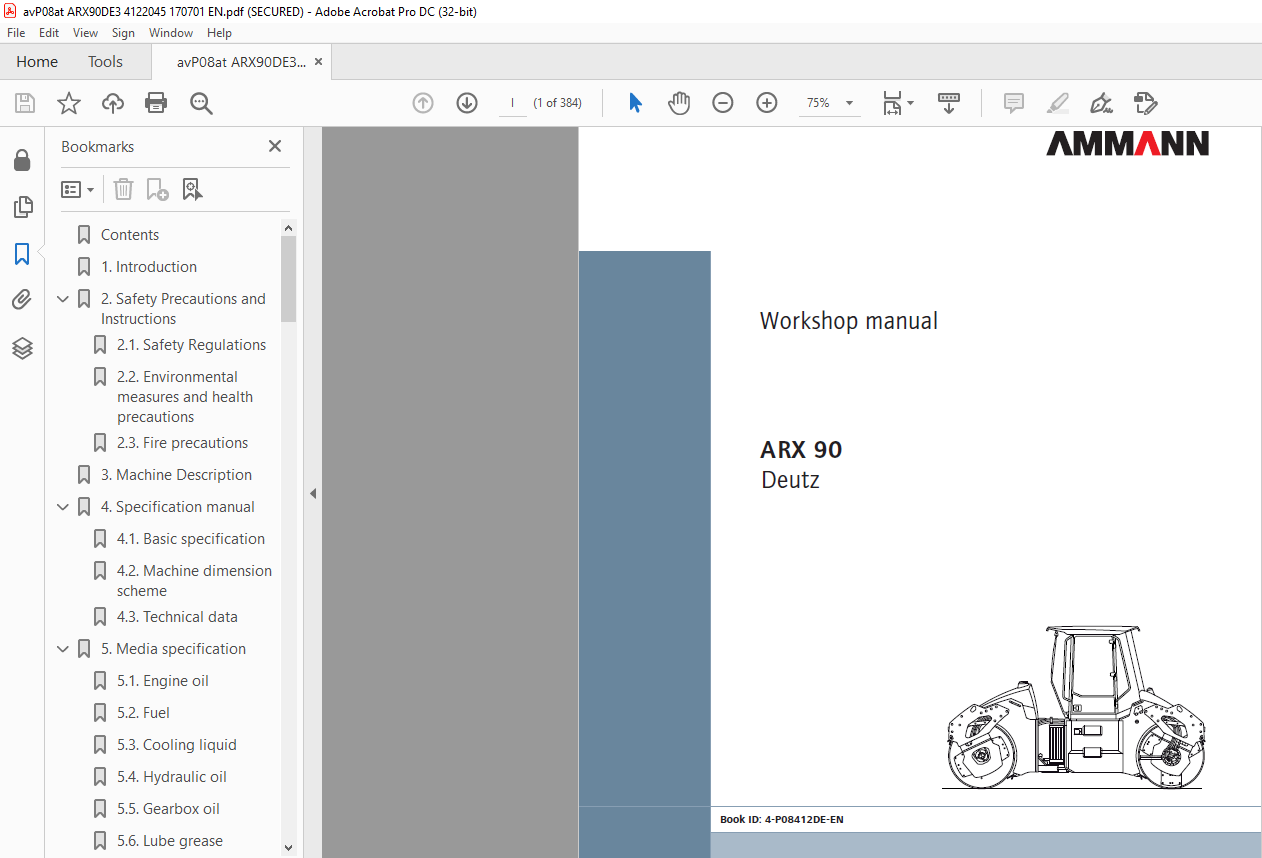Choose the Selection arrow tool
Viewport: 1262px width, 858px height.
[635, 103]
